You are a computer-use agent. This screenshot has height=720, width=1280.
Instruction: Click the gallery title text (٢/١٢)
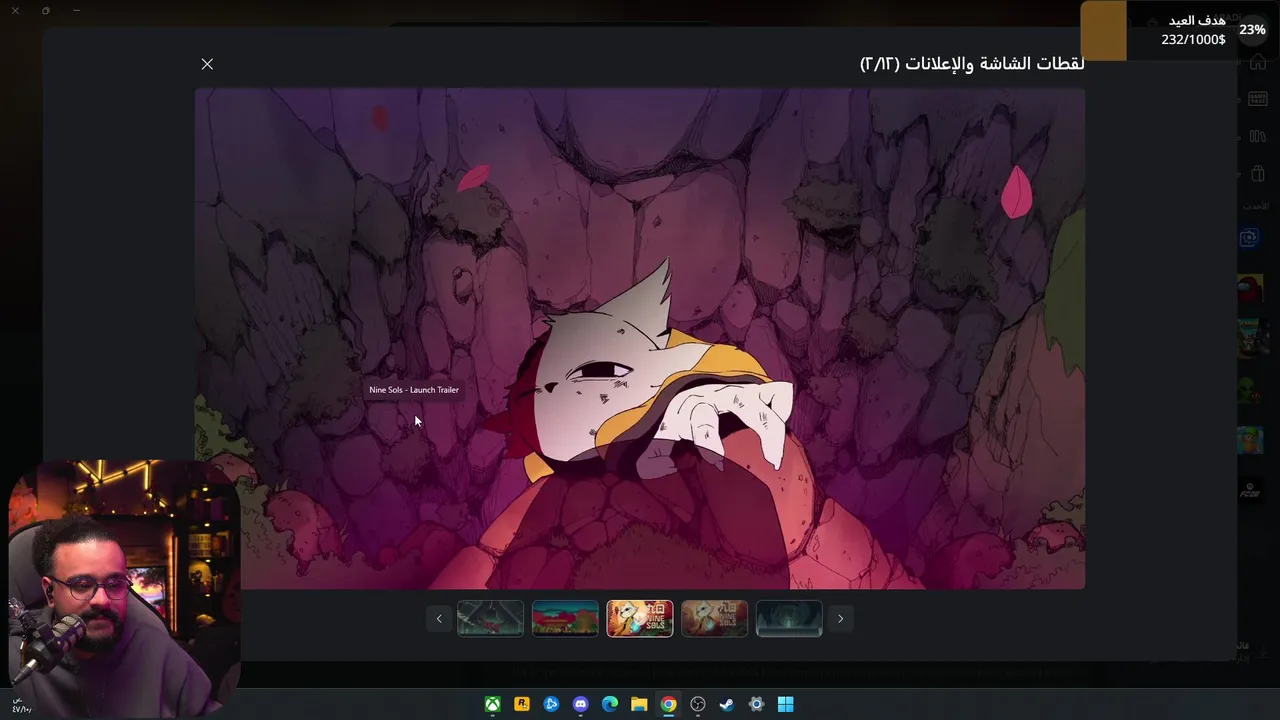[972, 64]
